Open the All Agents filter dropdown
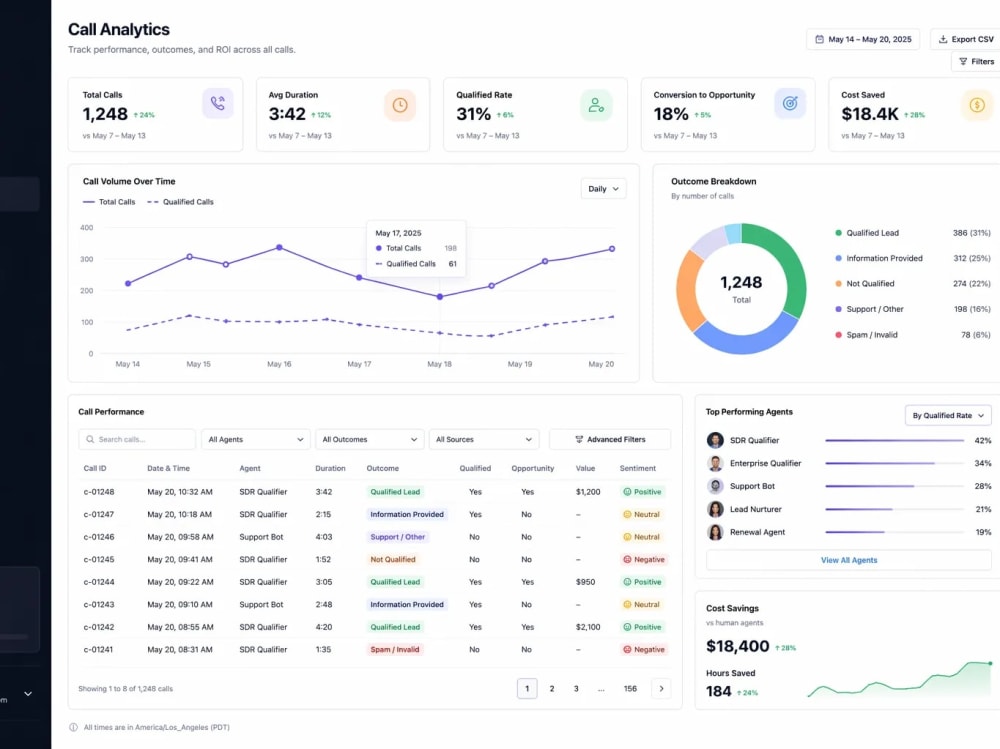 [256, 440]
